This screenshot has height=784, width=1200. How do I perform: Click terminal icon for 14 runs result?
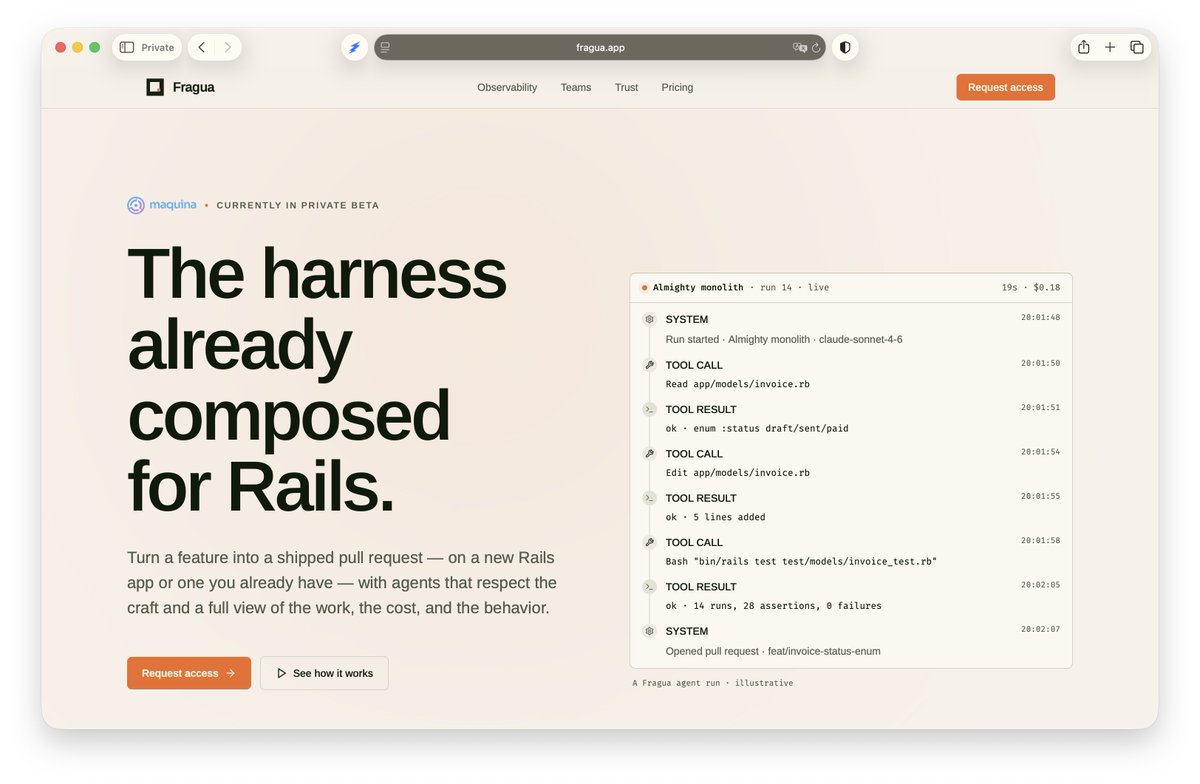click(x=649, y=587)
